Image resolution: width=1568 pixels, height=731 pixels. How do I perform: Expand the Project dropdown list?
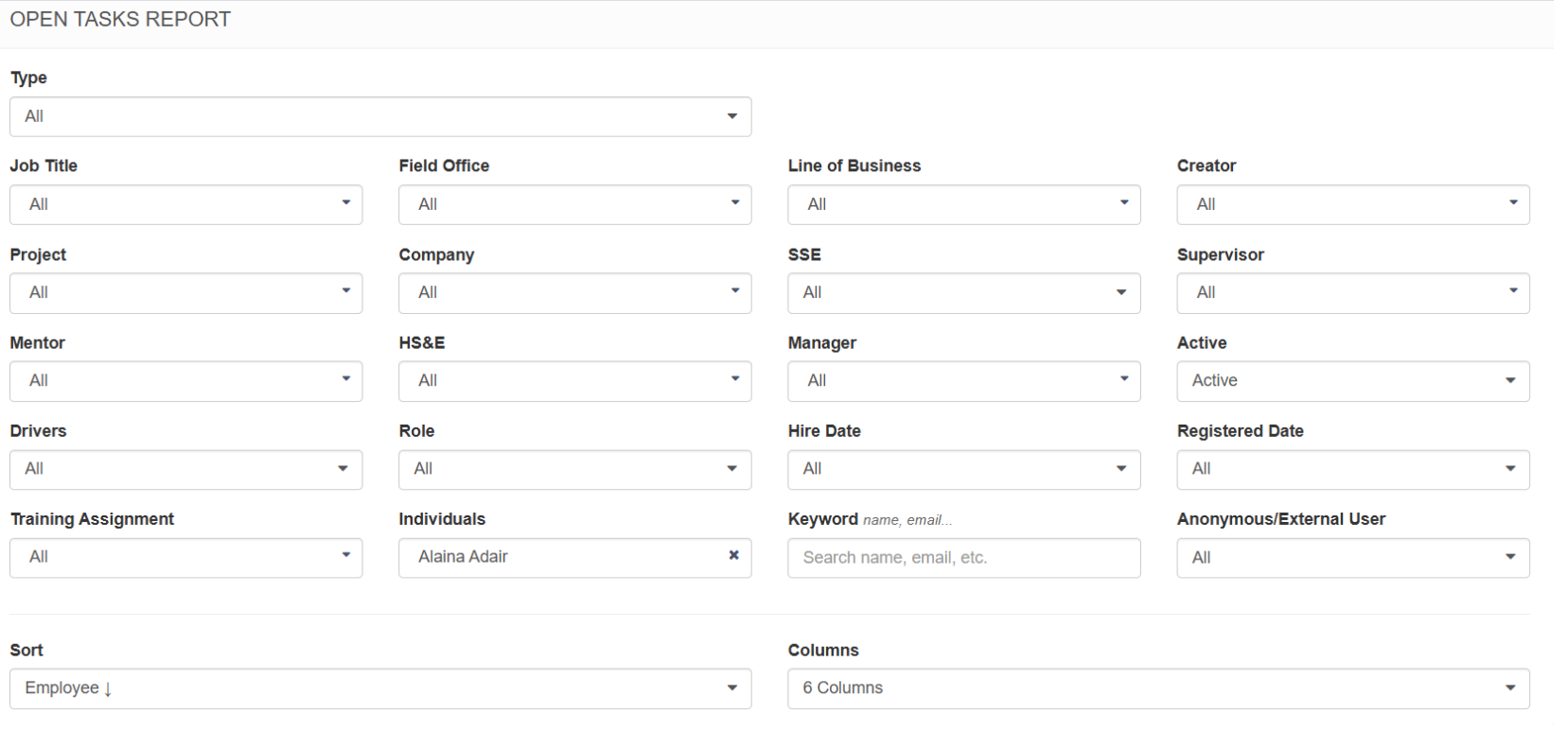coord(185,293)
